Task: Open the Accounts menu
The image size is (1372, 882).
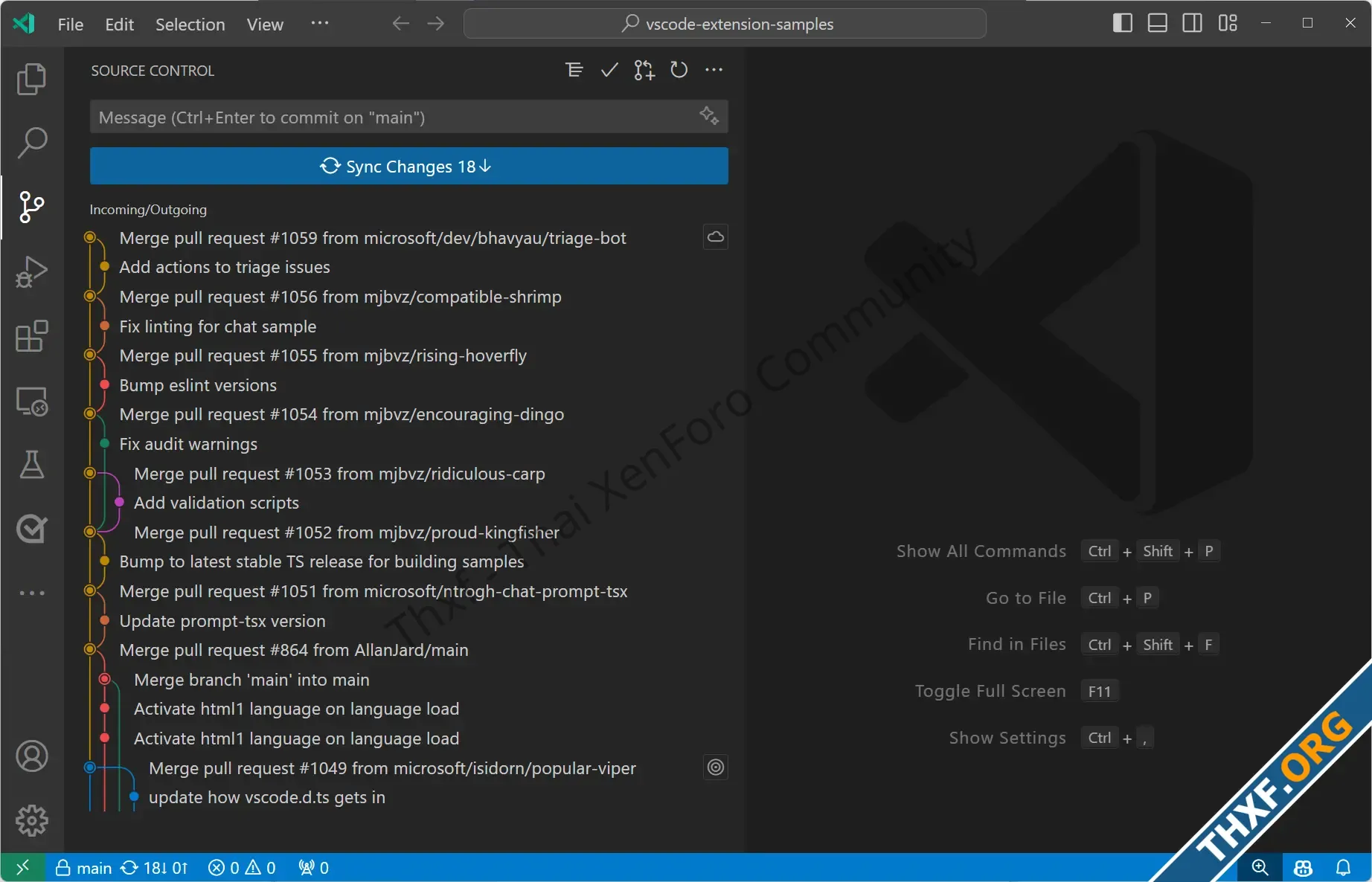Action: point(31,756)
